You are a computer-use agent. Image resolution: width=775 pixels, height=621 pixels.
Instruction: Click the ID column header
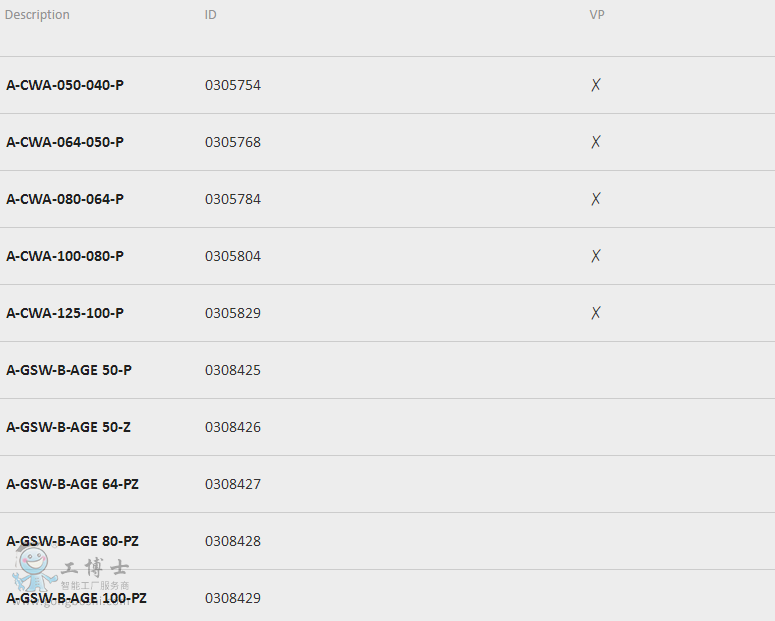(211, 15)
